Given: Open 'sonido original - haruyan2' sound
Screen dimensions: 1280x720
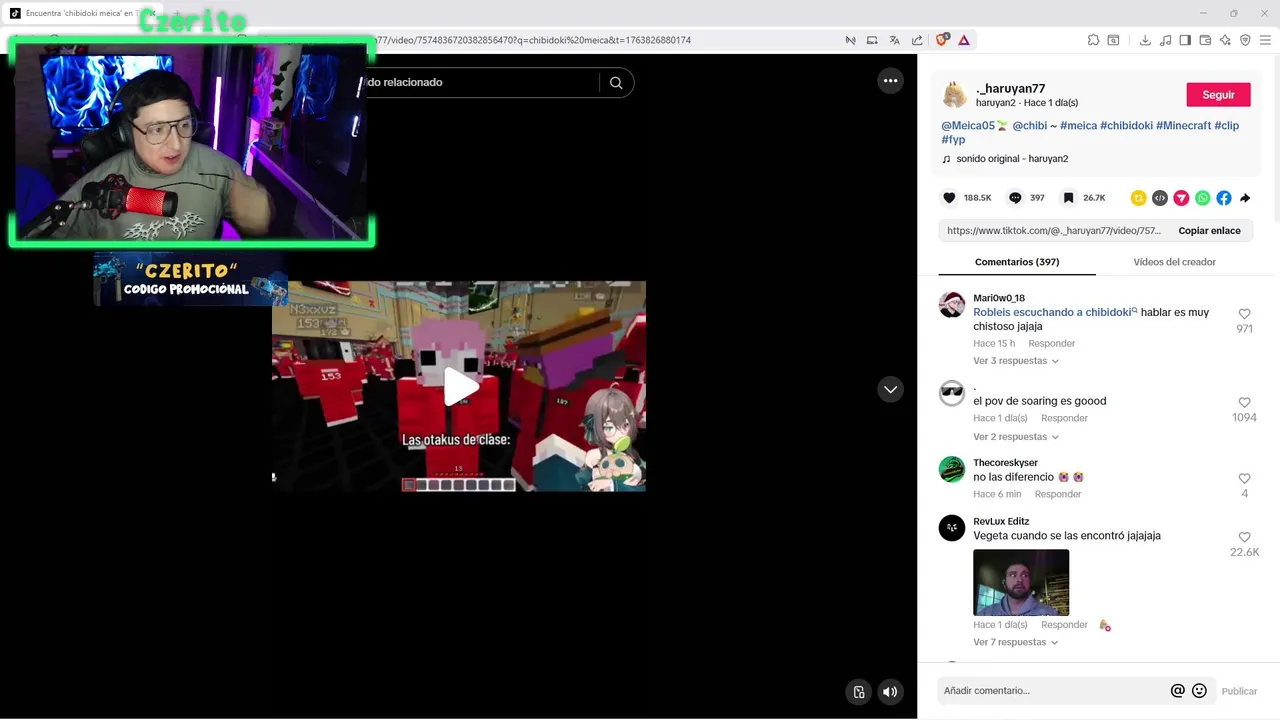Looking at the screenshot, I should (x=1012, y=159).
